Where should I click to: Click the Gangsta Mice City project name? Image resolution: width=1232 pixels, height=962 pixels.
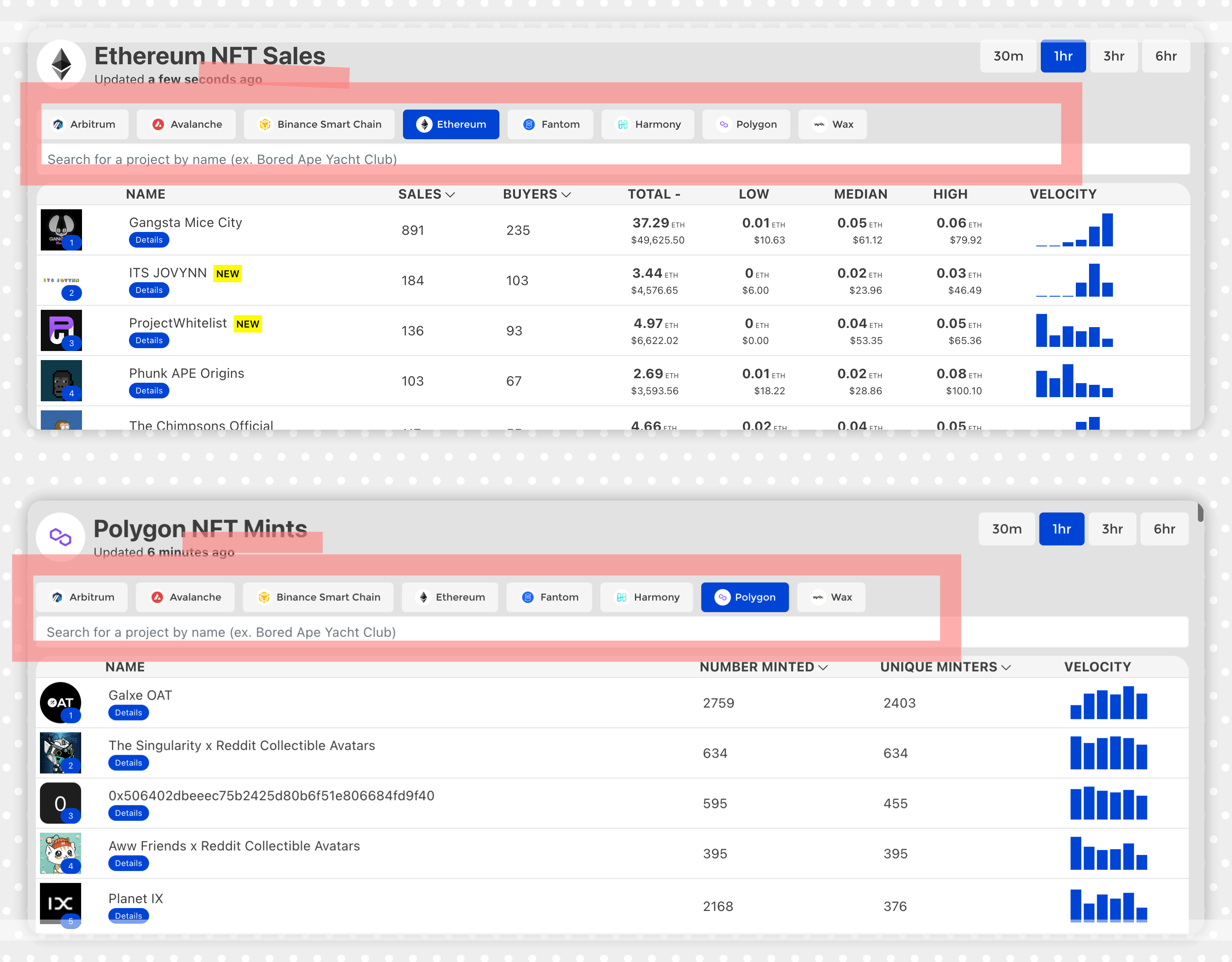(x=185, y=223)
